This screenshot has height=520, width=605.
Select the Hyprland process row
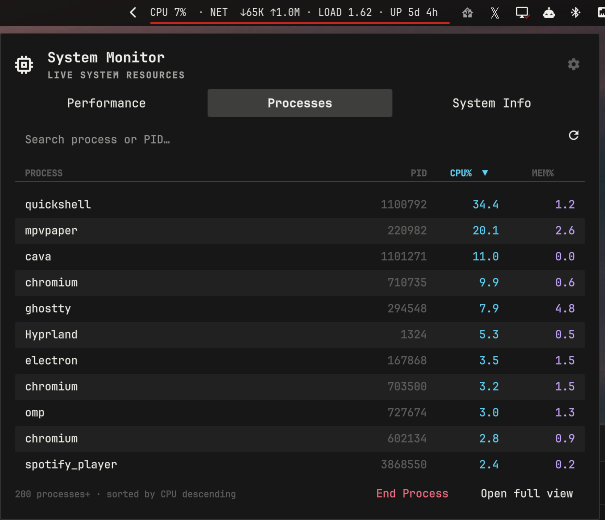(x=300, y=334)
